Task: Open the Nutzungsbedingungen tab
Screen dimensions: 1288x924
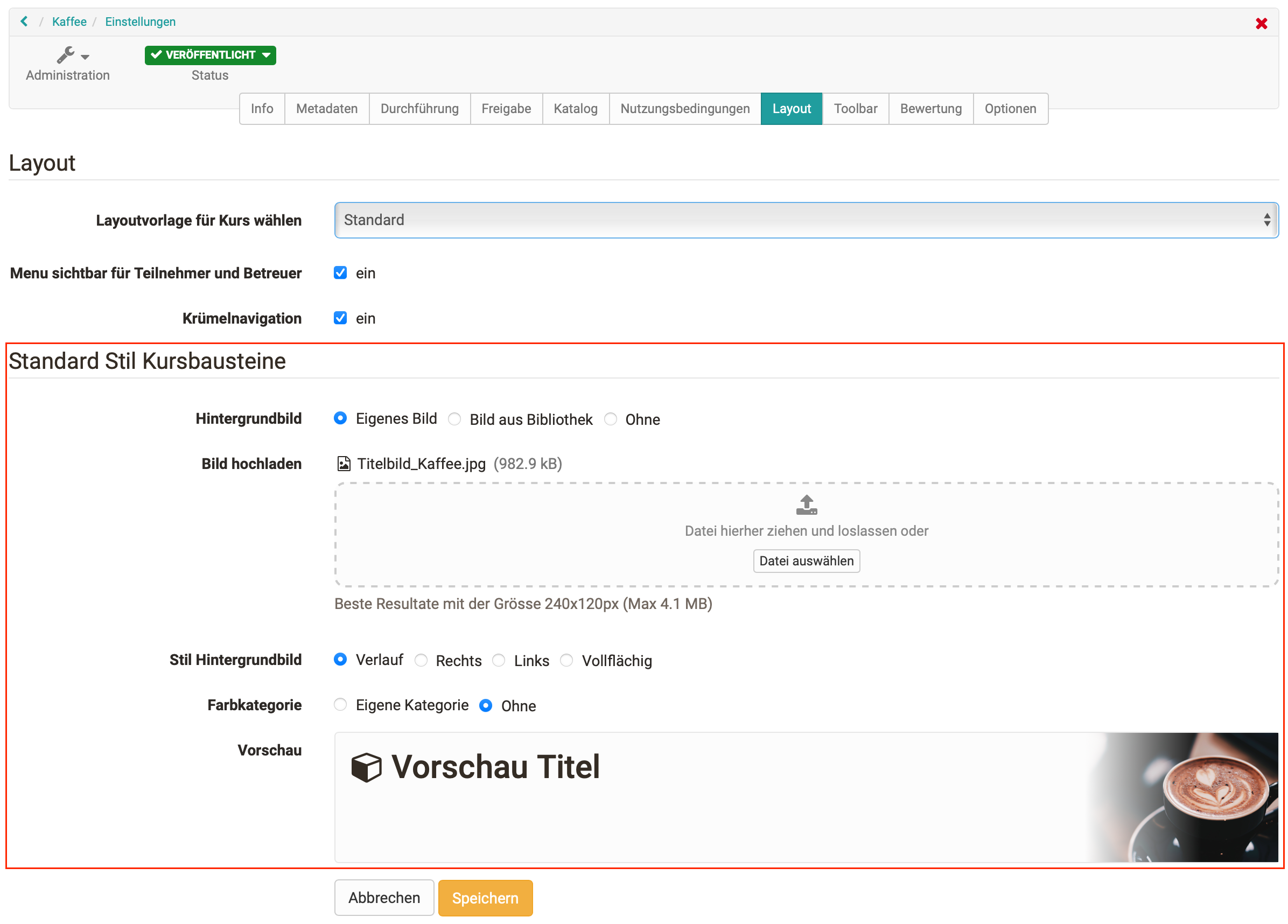Action: click(x=684, y=108)
